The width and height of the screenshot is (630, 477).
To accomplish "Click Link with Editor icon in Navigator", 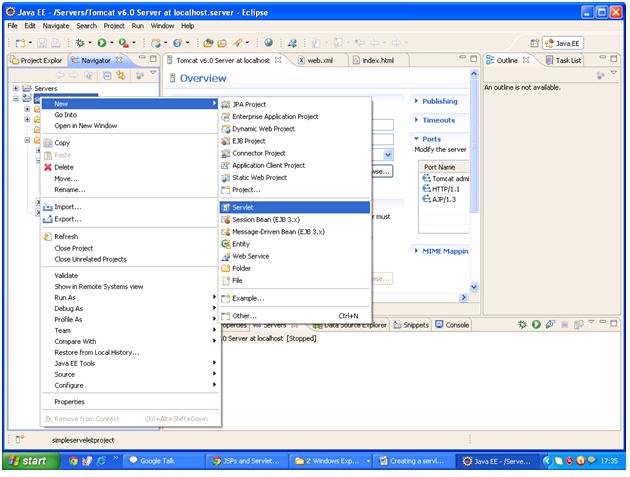I will pyautogui.click(x=121, y=75).
